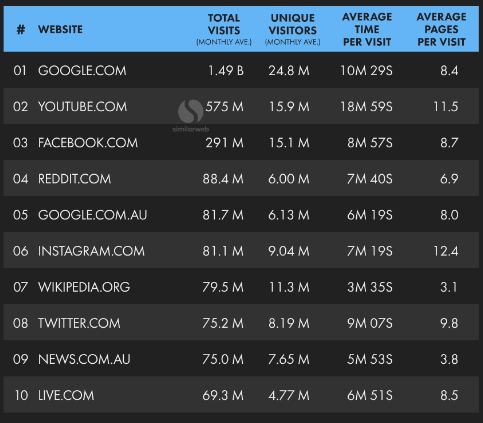The height and width of the screenshot is (423, 483).
Task: Select the FACEBOOK.COM row name
Action: (x=88, y=143)
